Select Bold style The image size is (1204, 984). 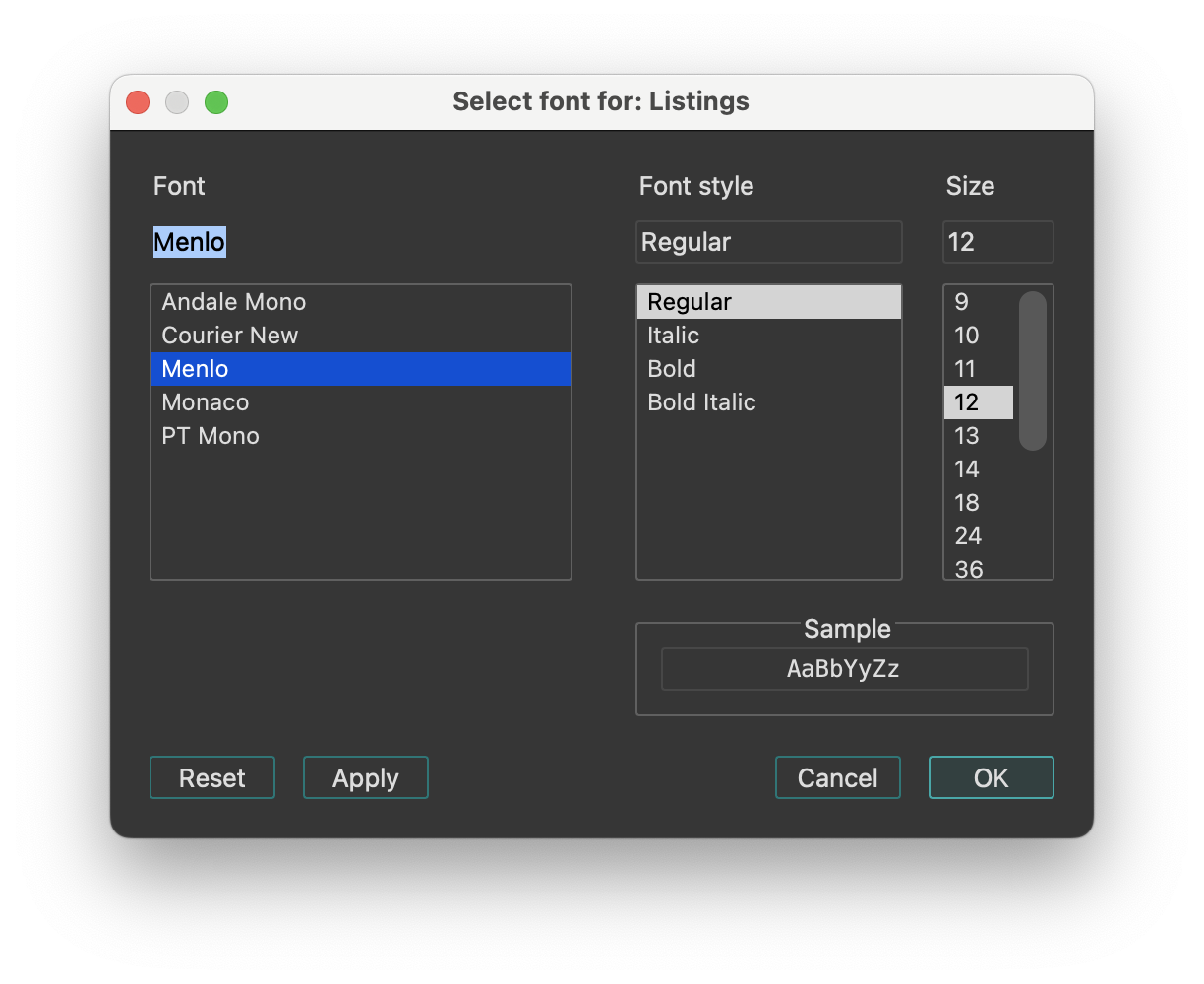click(671, 368)
